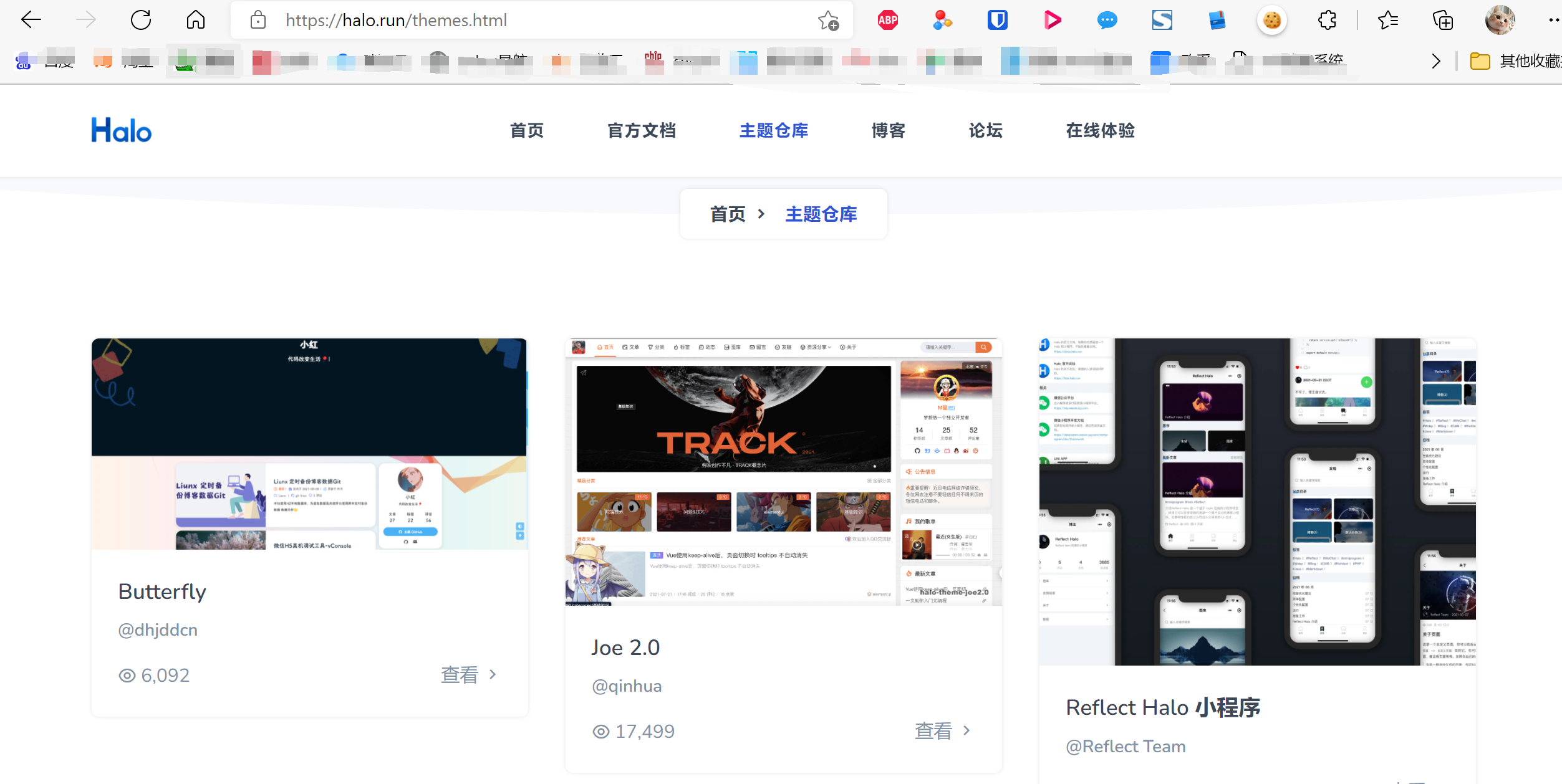The height and width of the screenshot is (784, 1562).
Task: Open the Favorites list icon
Action: [1387, 21]
